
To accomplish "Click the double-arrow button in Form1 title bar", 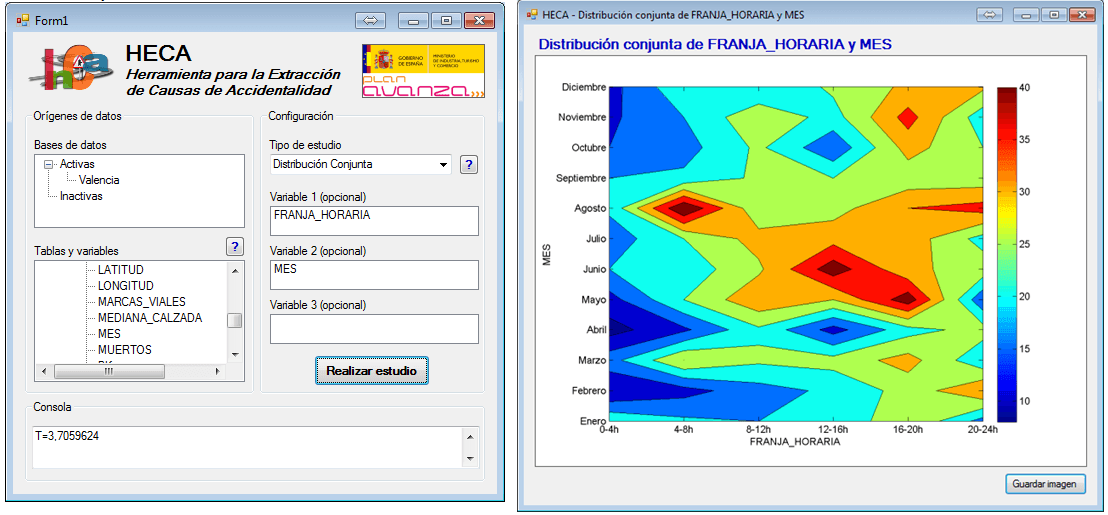I will (370, 20).
